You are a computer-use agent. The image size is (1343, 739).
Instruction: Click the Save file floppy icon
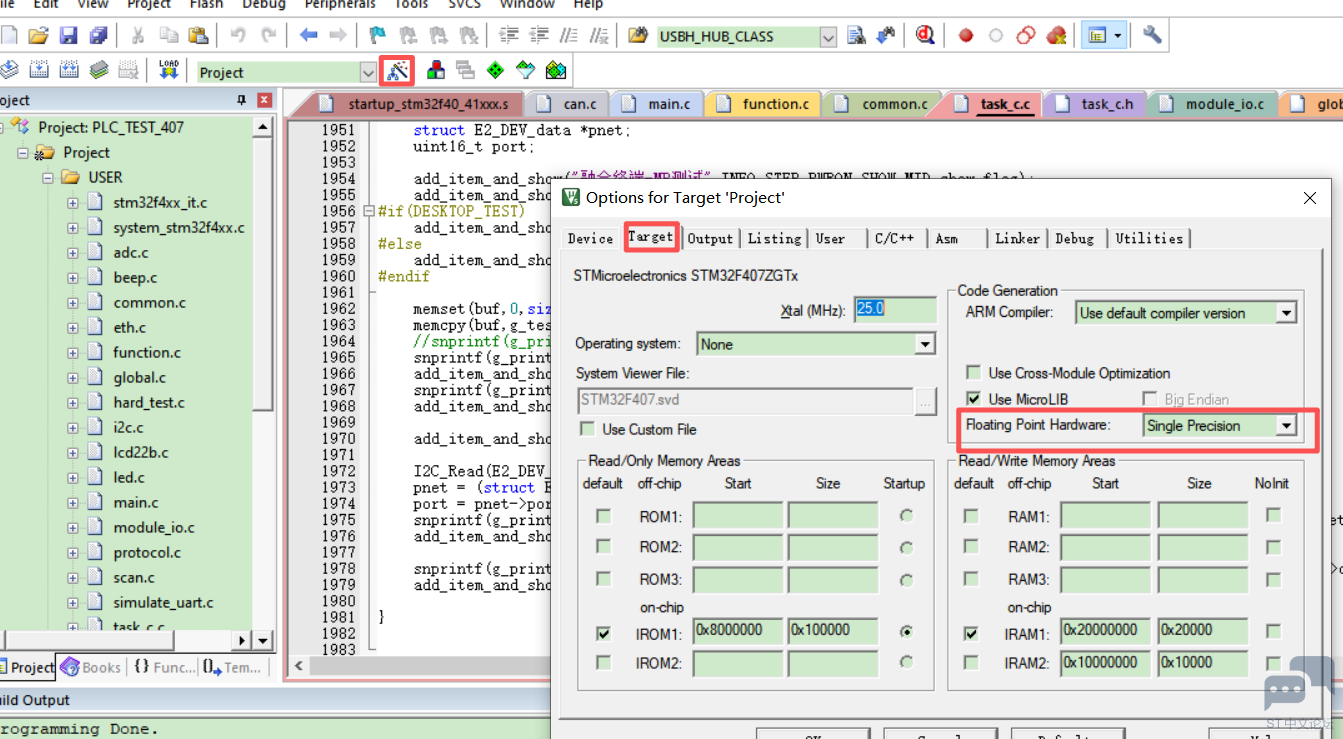68,36
